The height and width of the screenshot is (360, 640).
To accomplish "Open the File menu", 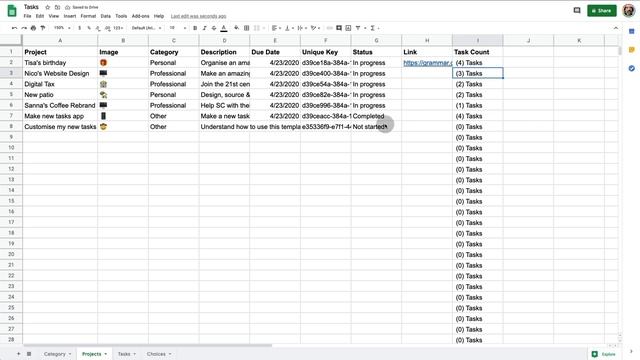I will pos(27,16).
